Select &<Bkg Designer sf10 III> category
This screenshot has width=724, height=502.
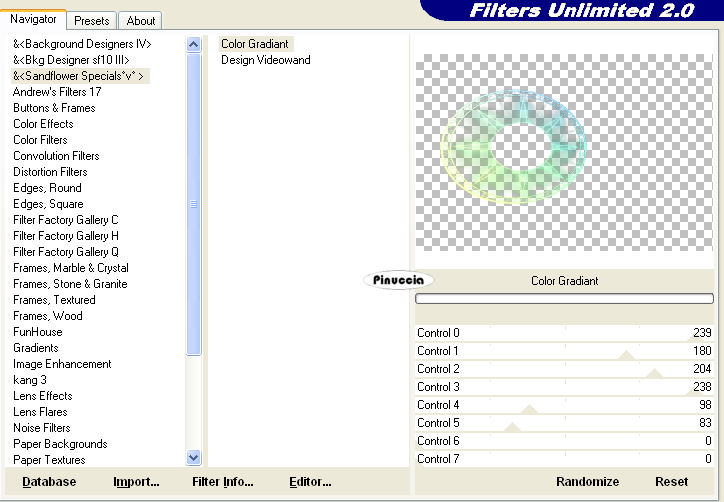pyautogui.click(x=71, y=60)
